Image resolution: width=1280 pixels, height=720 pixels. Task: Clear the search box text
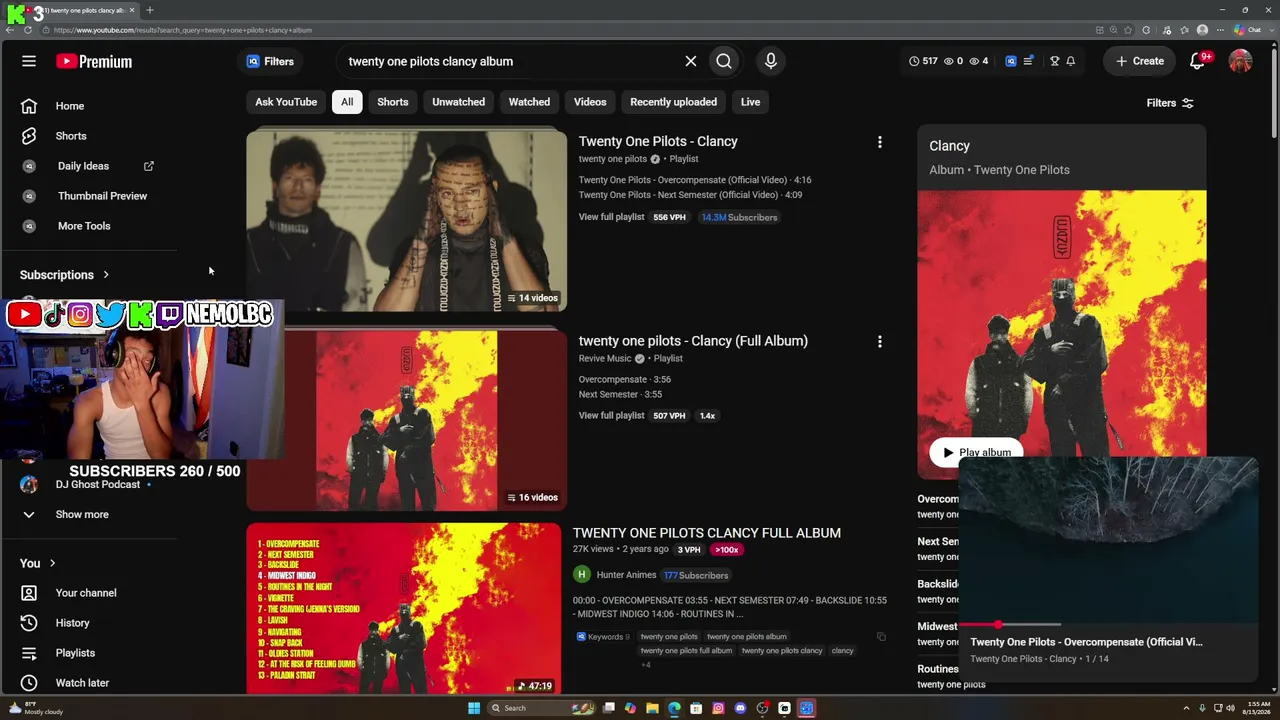pyautogui.click(x=691, y=61)
